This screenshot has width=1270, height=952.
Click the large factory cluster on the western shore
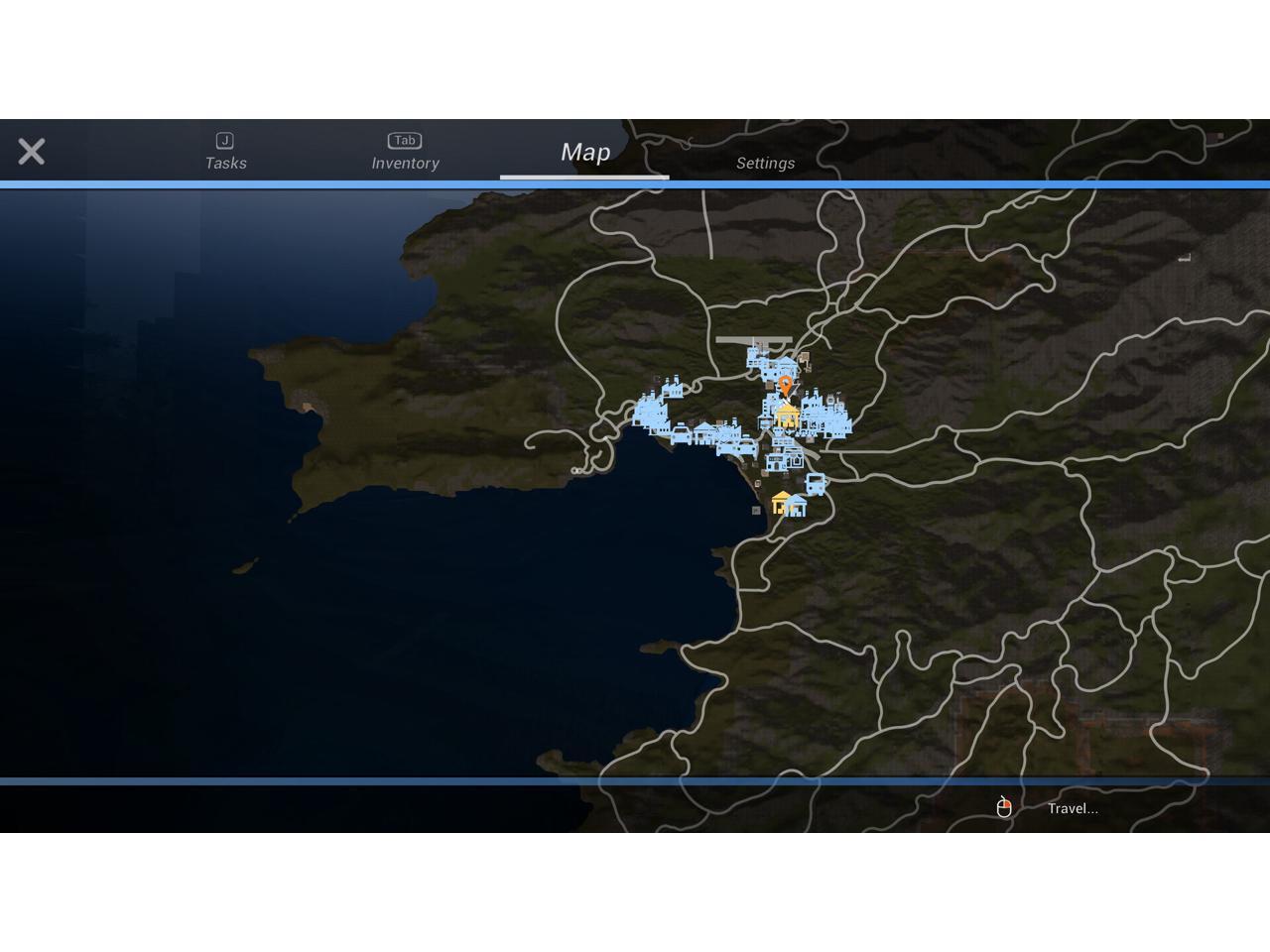coord(650,412)
